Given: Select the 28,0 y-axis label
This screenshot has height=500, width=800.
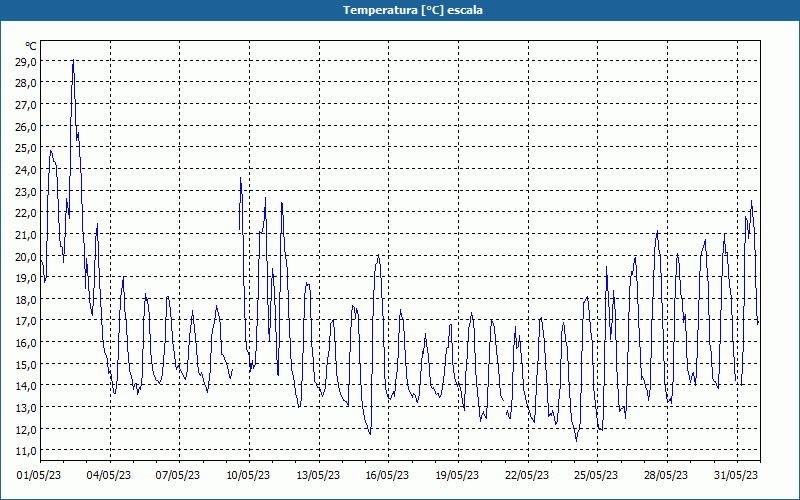Looking at the screenshot, I should pos(26,83).
